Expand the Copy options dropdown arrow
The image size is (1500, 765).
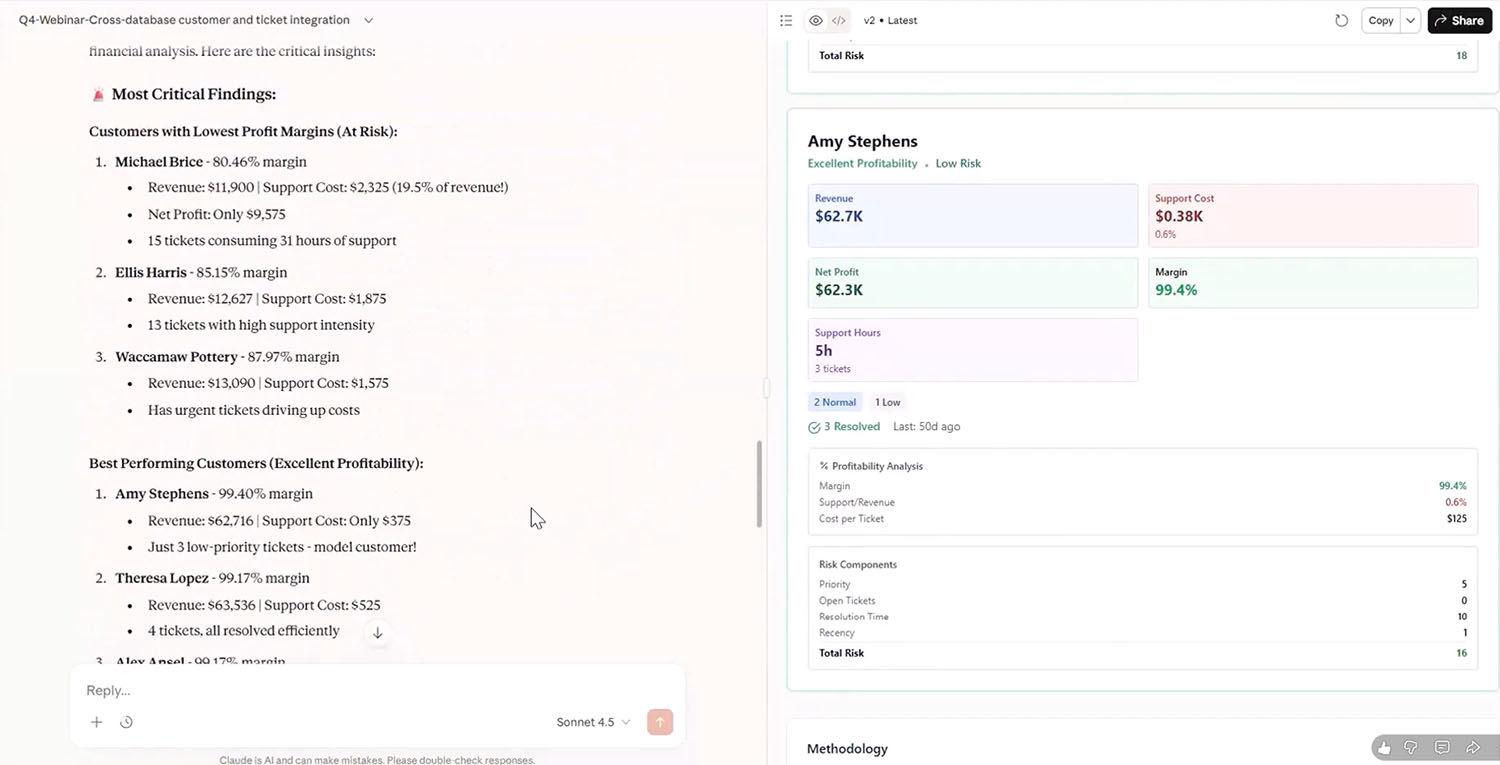[1410, 21]
